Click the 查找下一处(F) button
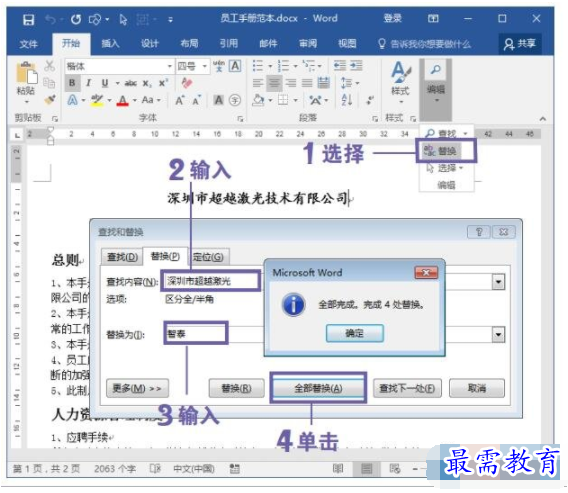568x493 pixels. [x=407, y=388]
